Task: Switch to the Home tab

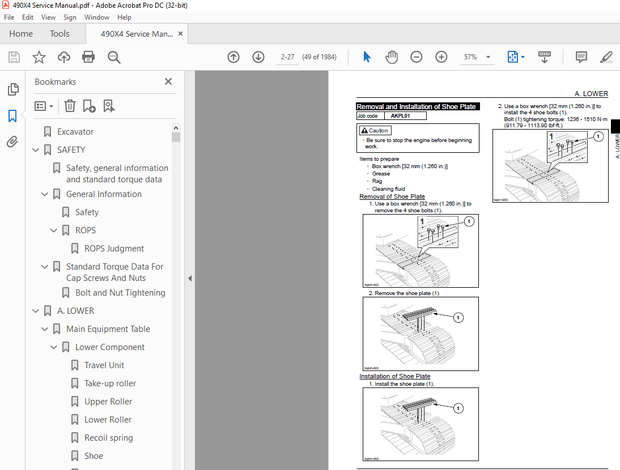Action: (x=21, y=34)
